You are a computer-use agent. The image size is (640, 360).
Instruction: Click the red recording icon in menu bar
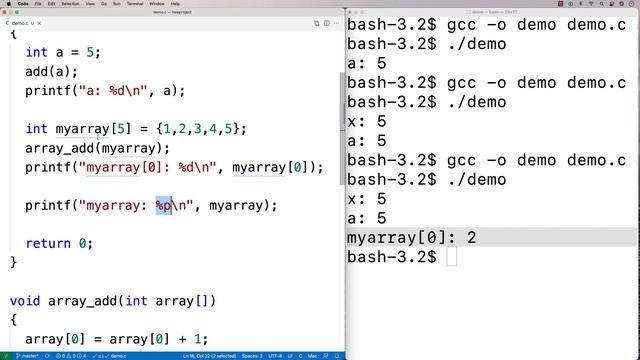point(560,4)
